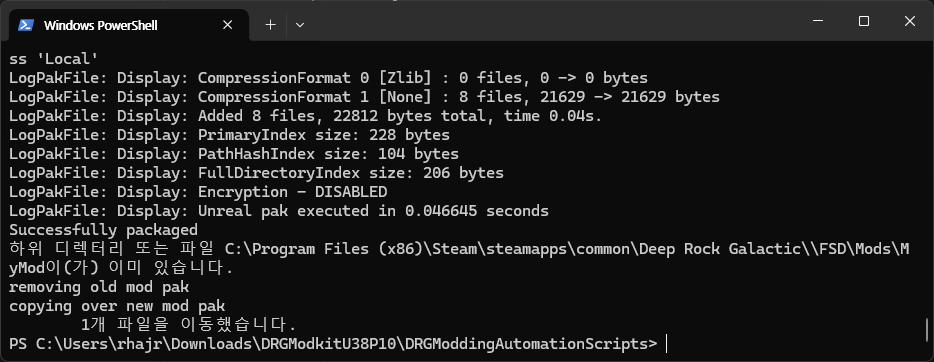The width and height of the screenshot is (934, 362).
Task: Click the 'Successfully packaged' output line
Action: pos(103,230)
